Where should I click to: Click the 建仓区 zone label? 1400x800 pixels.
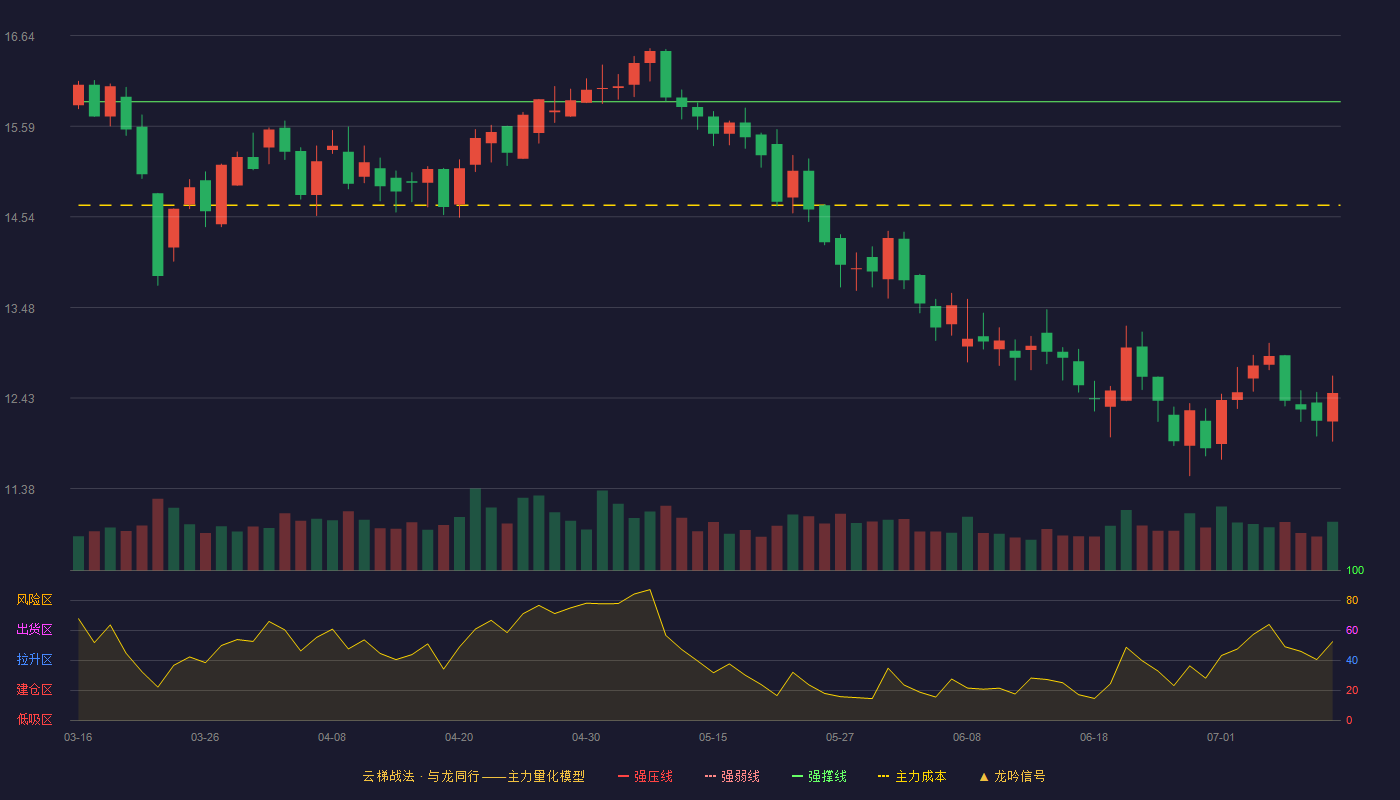(x=34, y=690)
